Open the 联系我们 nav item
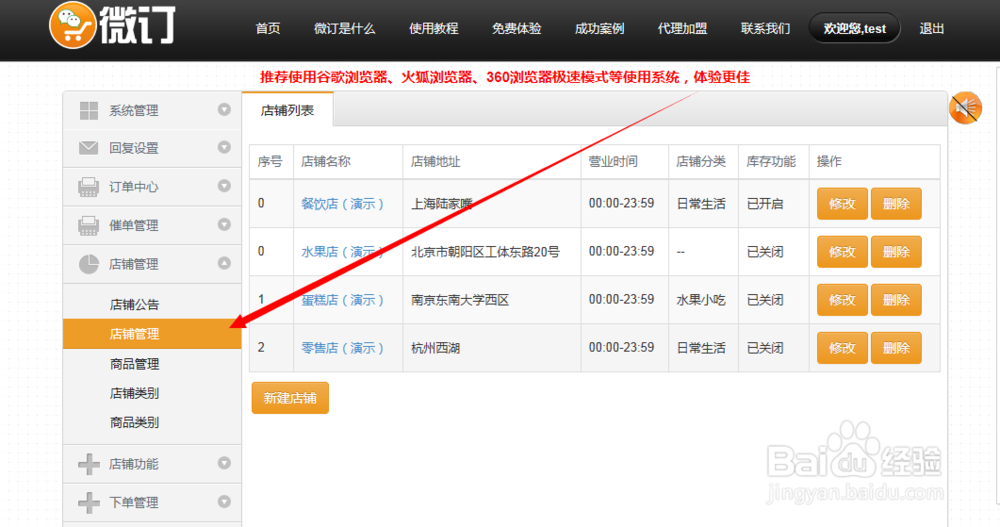The height and width of the screenshot is (527, 1000). pos(765,29)
